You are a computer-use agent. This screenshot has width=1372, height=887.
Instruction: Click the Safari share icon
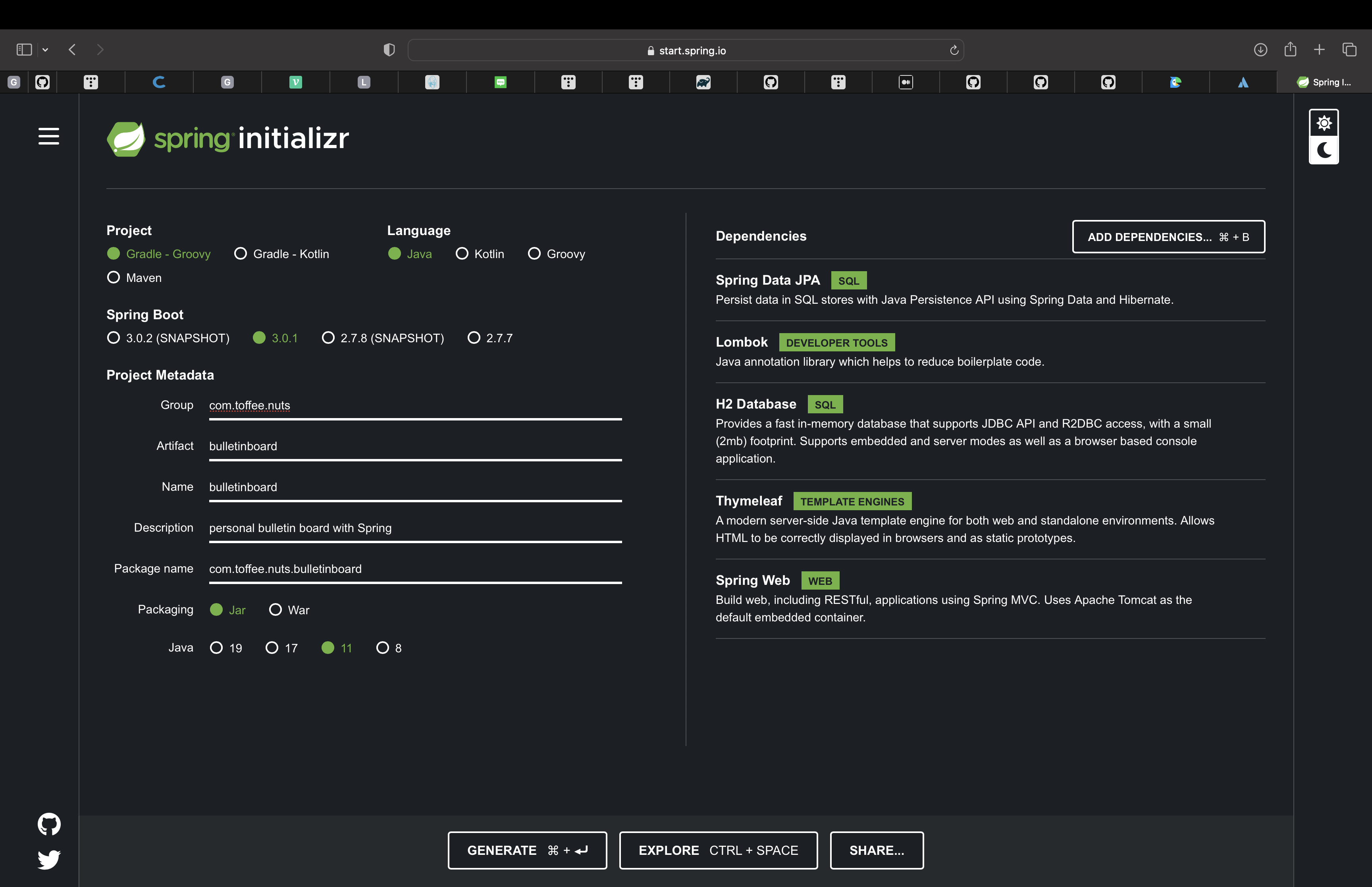(1290, 49)
